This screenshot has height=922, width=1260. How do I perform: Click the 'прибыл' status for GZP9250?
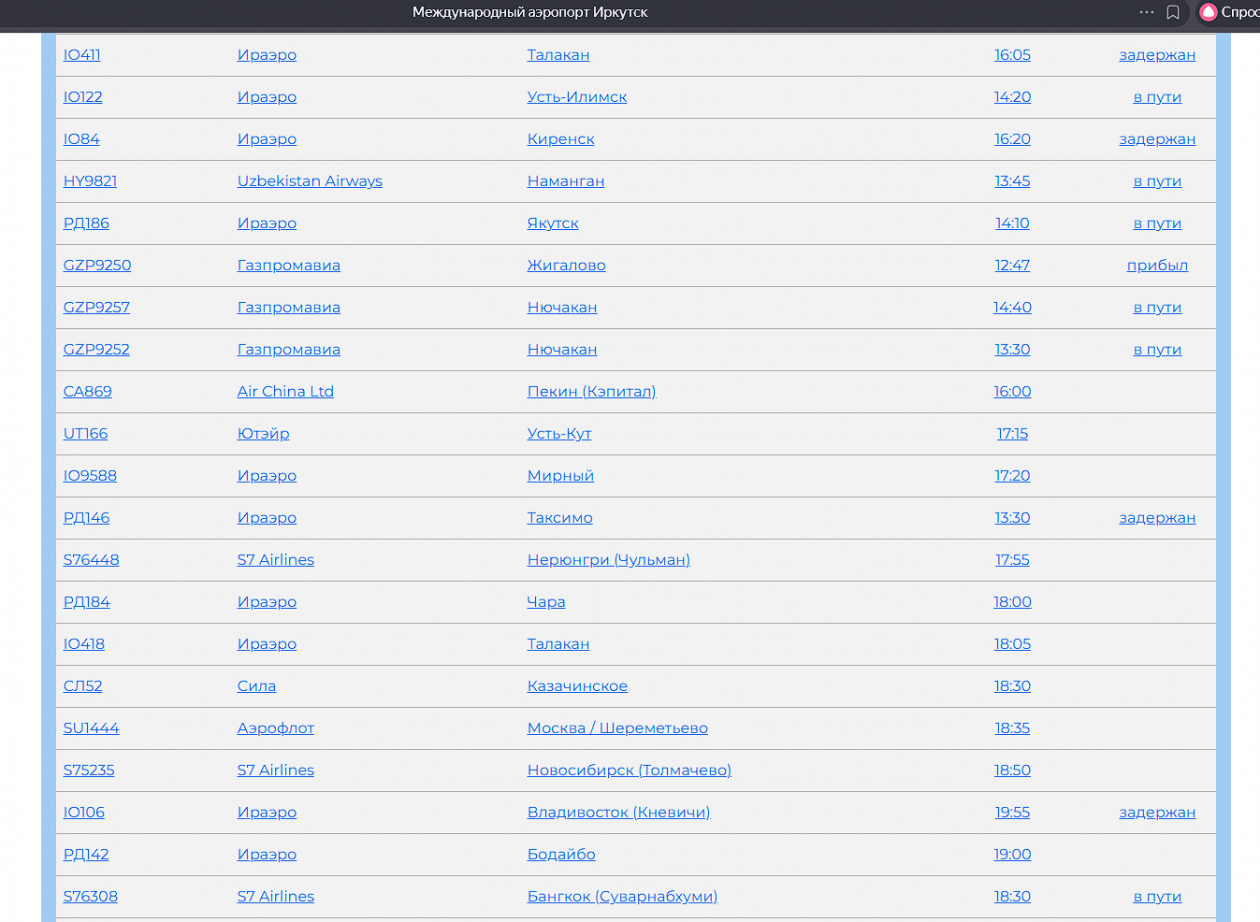coord(1157,265)
